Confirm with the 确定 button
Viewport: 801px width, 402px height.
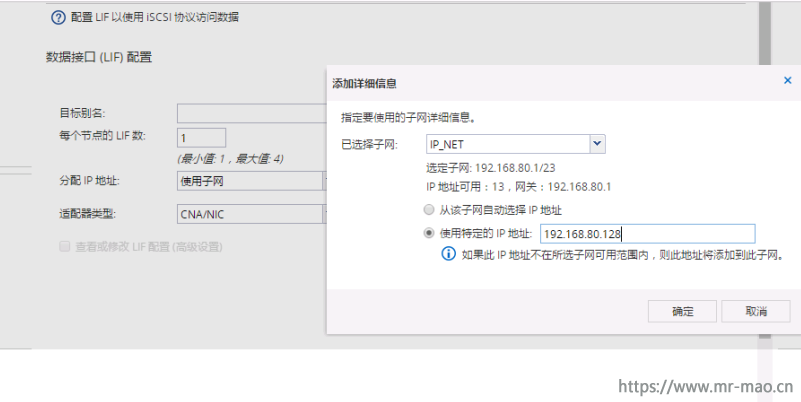click(x=682, y=311)
